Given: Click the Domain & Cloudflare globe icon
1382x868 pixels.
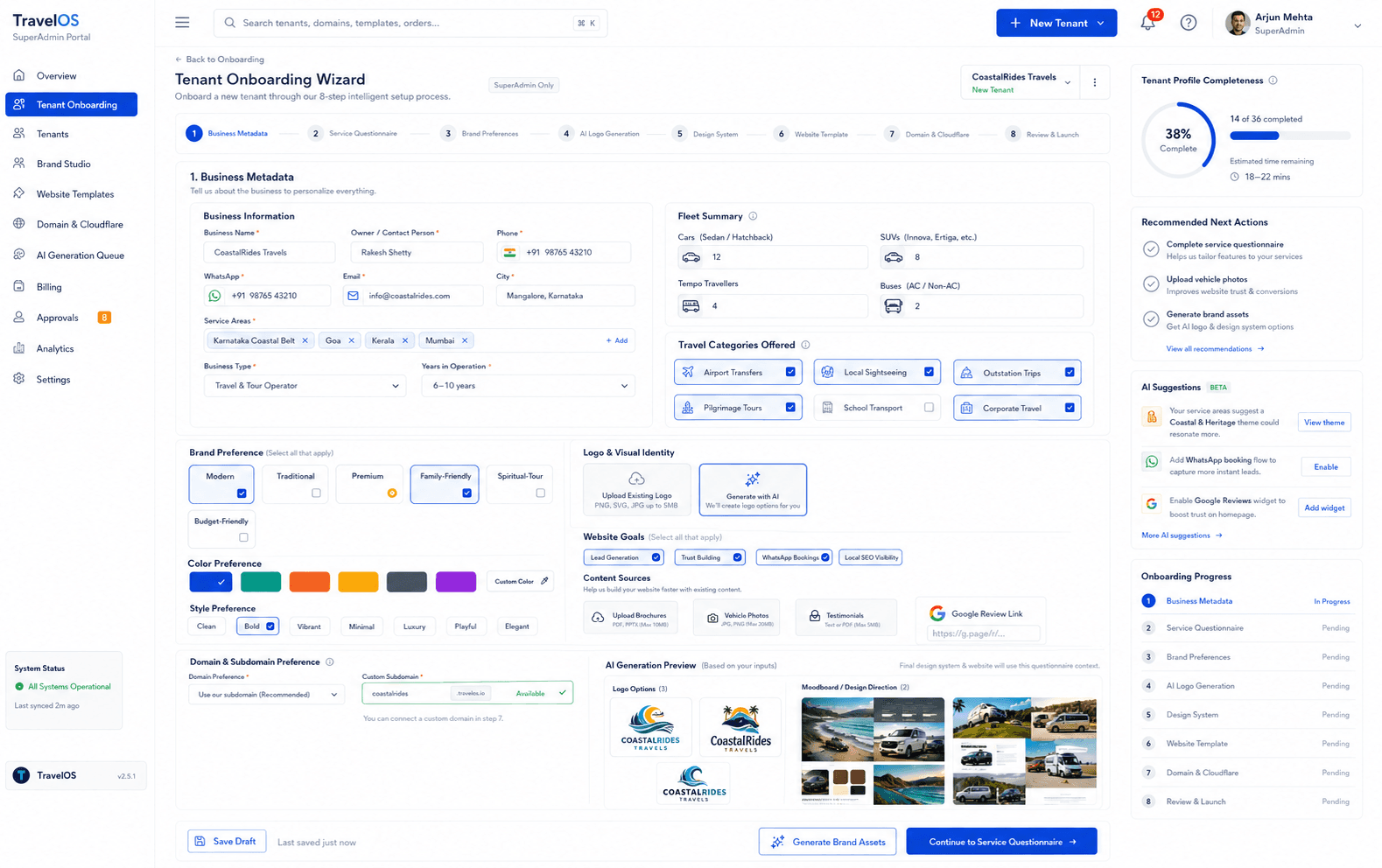Looking at the screenshot, I should pyautogui.click(x=19, y=224).
